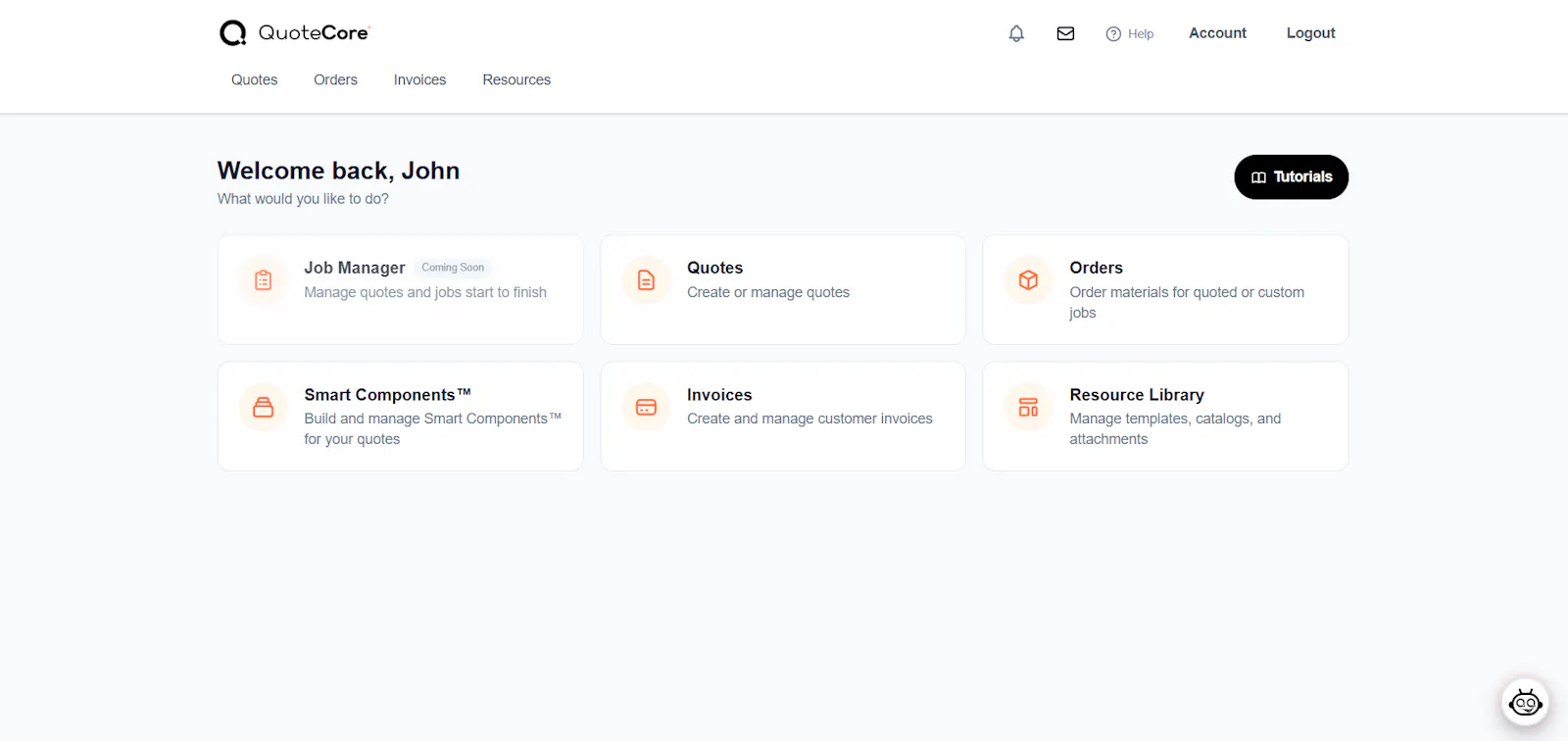Viewport: 1568px width, 741px height.
Task: Click 'Create and manage customer invoices' text
Action: (x=809, y=419)
